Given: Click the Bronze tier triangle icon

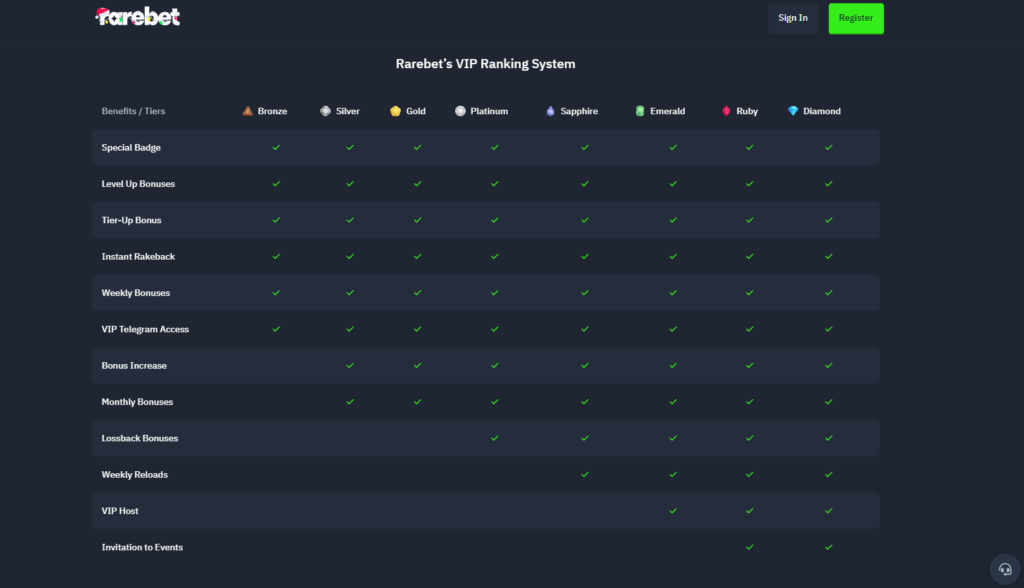Looking at the screenshot, I should coord(248,111).
